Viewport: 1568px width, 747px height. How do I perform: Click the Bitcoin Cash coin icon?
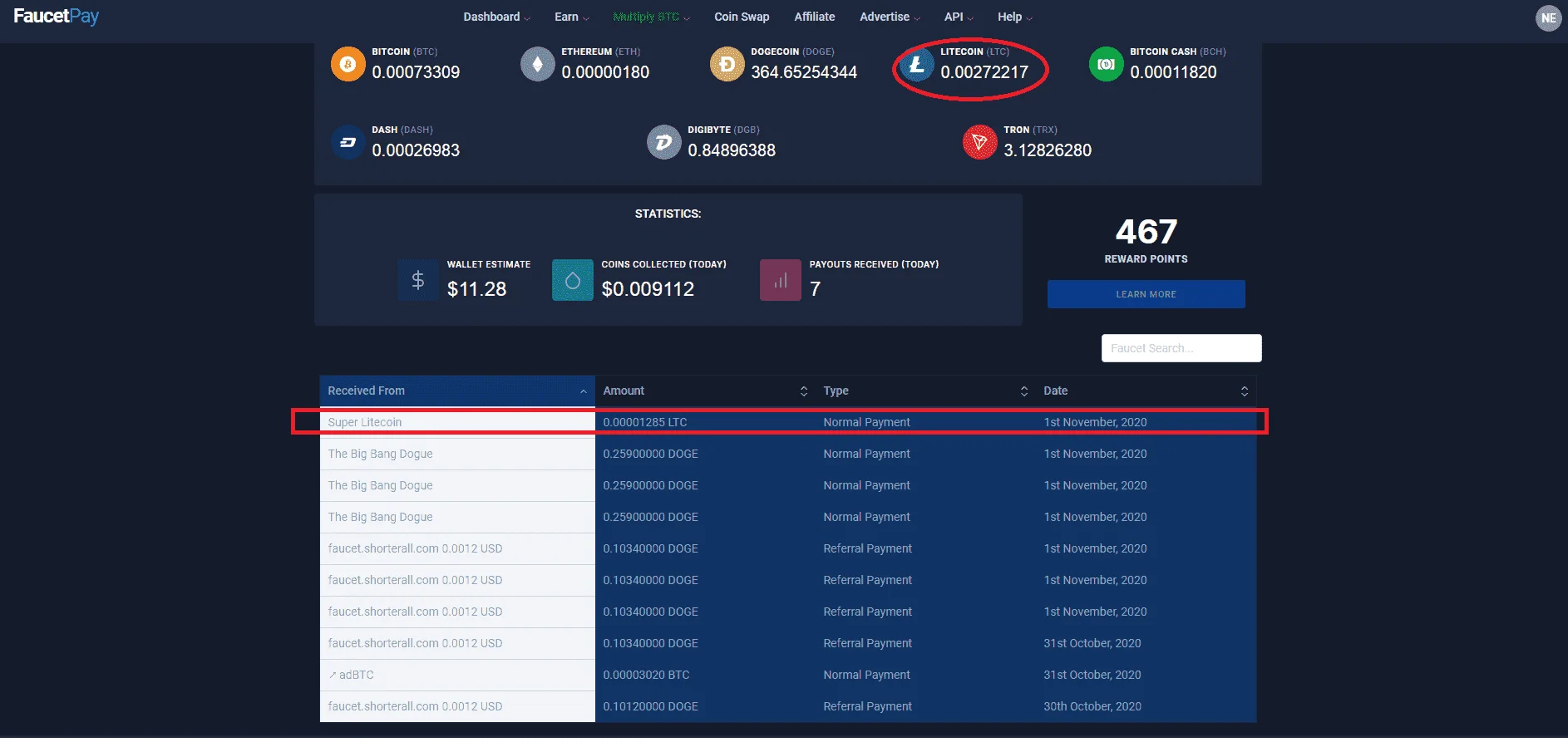[x=1106, y=64]
